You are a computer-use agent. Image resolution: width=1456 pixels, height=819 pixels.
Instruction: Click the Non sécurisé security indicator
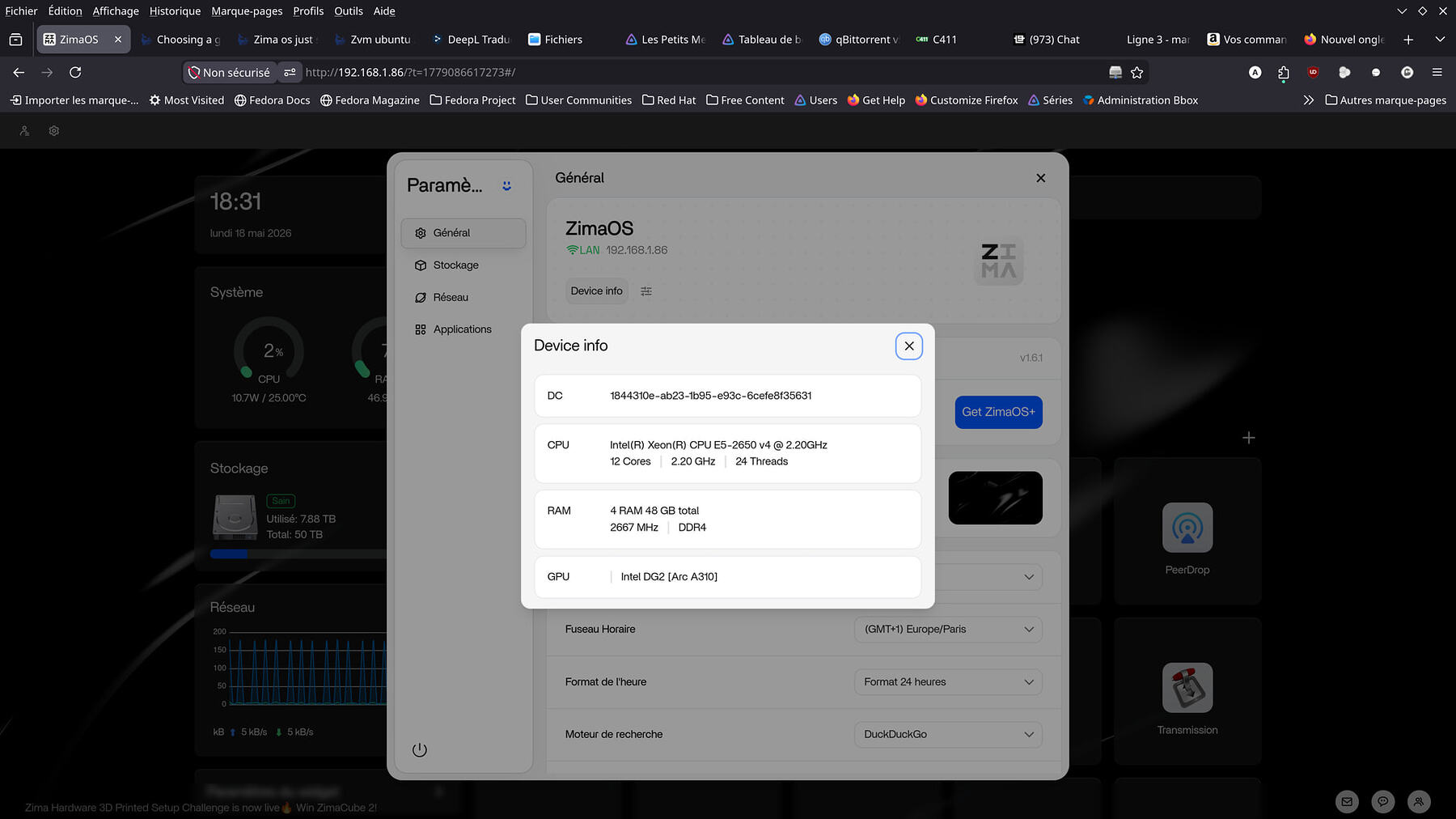tap(229, 73)
